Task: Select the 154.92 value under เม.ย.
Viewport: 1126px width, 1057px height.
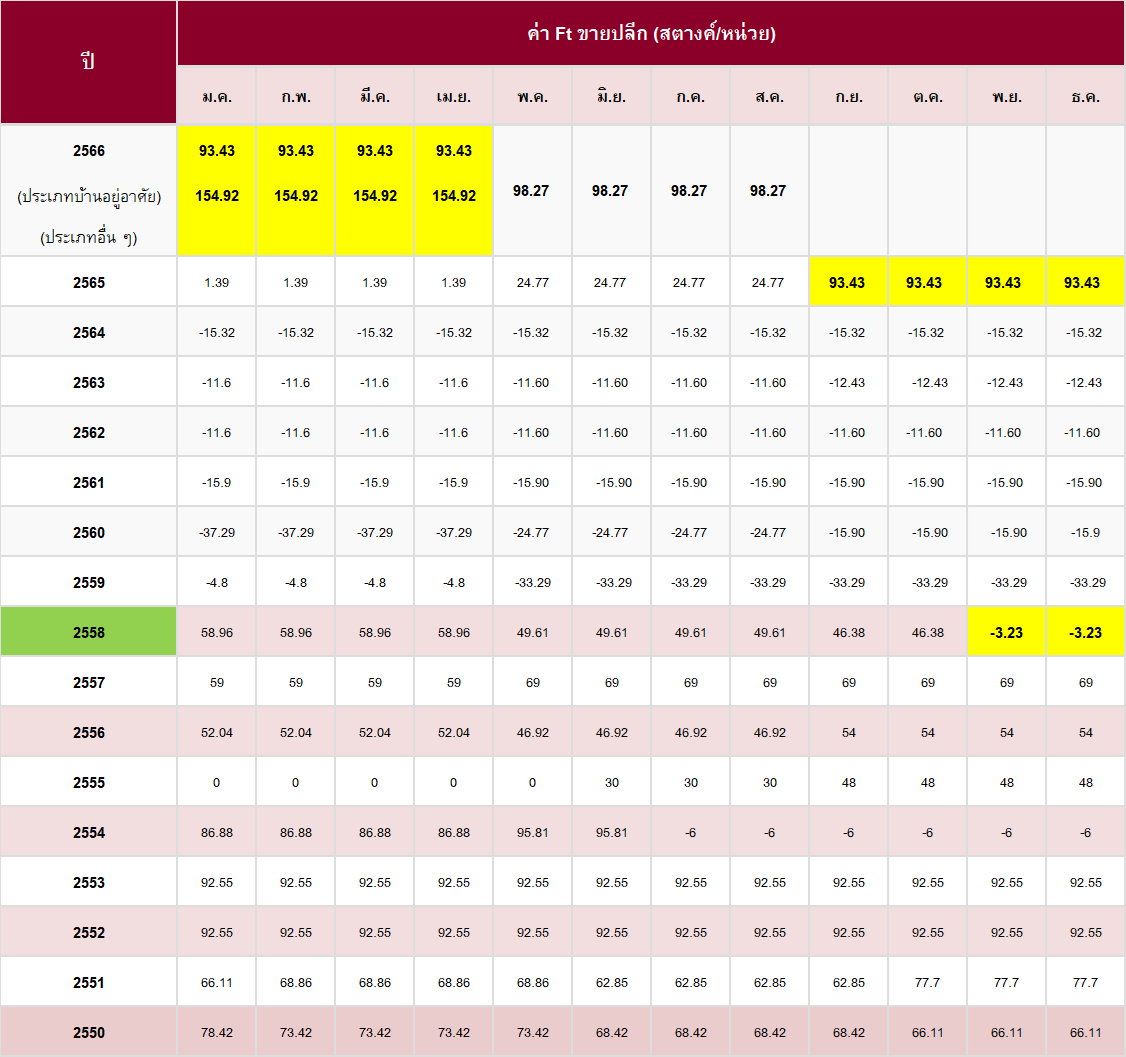Action: point(453,196)
